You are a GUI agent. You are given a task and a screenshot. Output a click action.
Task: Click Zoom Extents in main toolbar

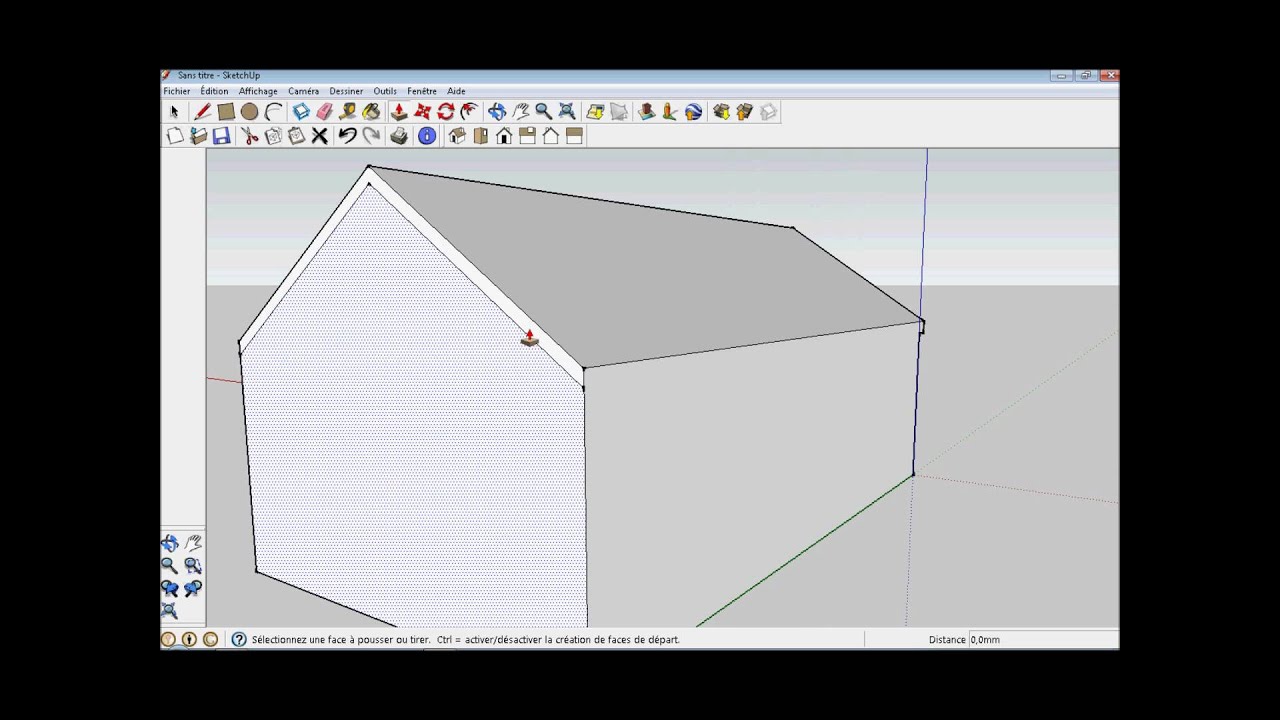[567, 112]
